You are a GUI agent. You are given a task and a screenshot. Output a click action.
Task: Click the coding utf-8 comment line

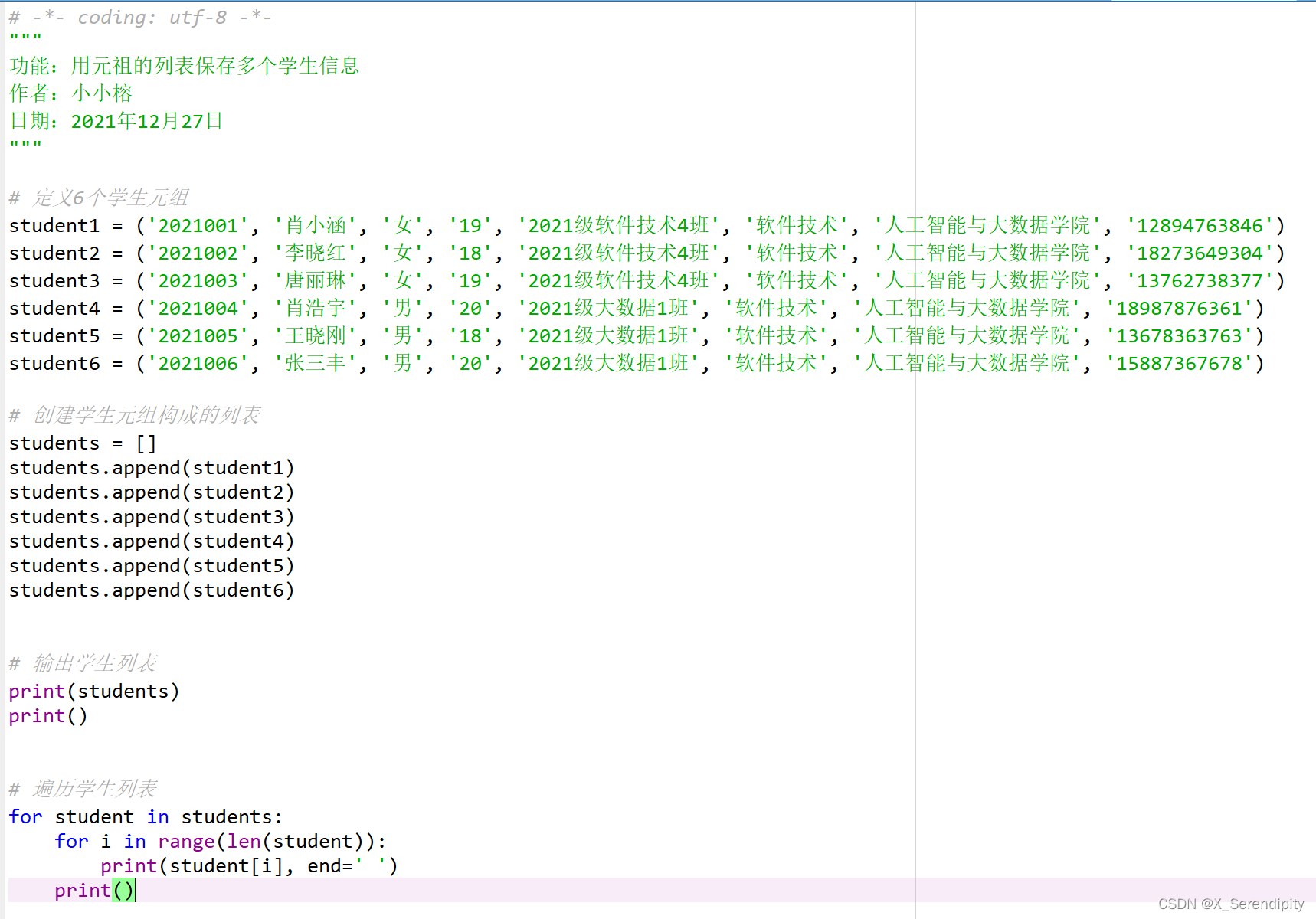coord(140,17)
